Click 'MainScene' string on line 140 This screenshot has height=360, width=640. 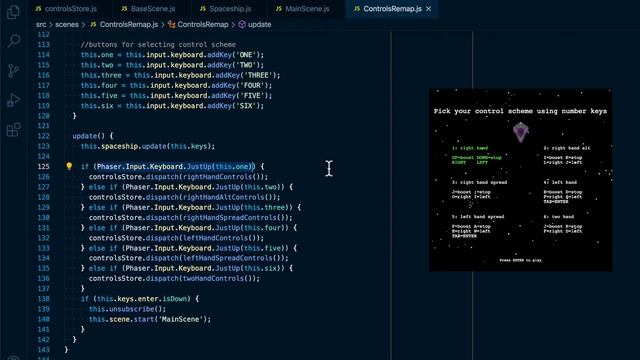[180, 319]
